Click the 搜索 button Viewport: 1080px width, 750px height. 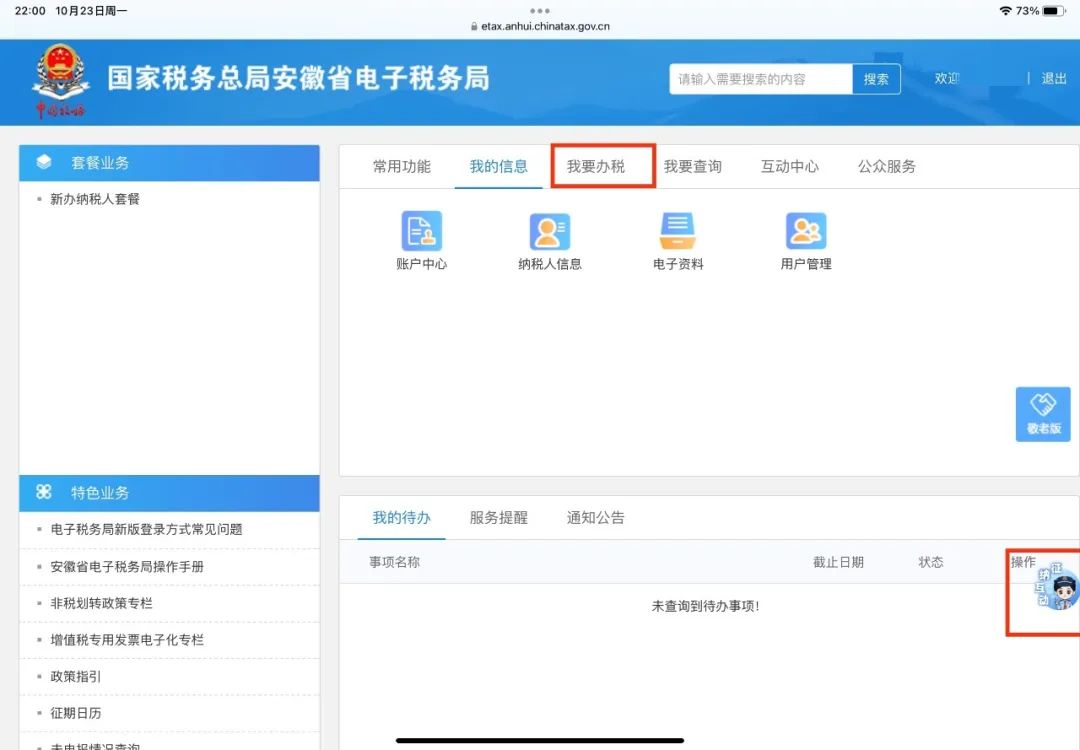[876, 79]
